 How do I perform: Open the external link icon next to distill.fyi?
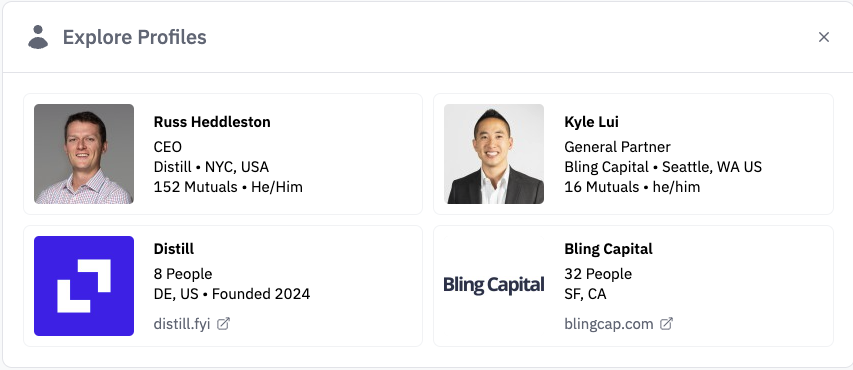click(224, 324)
